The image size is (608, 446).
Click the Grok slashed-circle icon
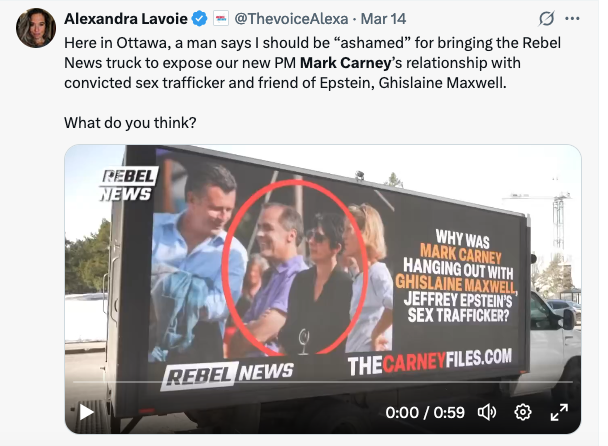546,18
